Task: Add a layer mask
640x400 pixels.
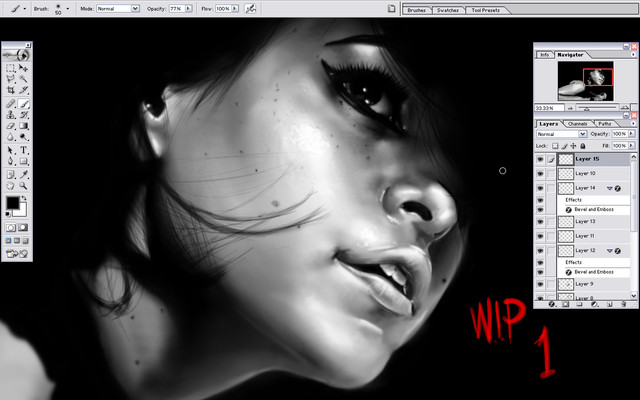Action: [x=565, y=304]
